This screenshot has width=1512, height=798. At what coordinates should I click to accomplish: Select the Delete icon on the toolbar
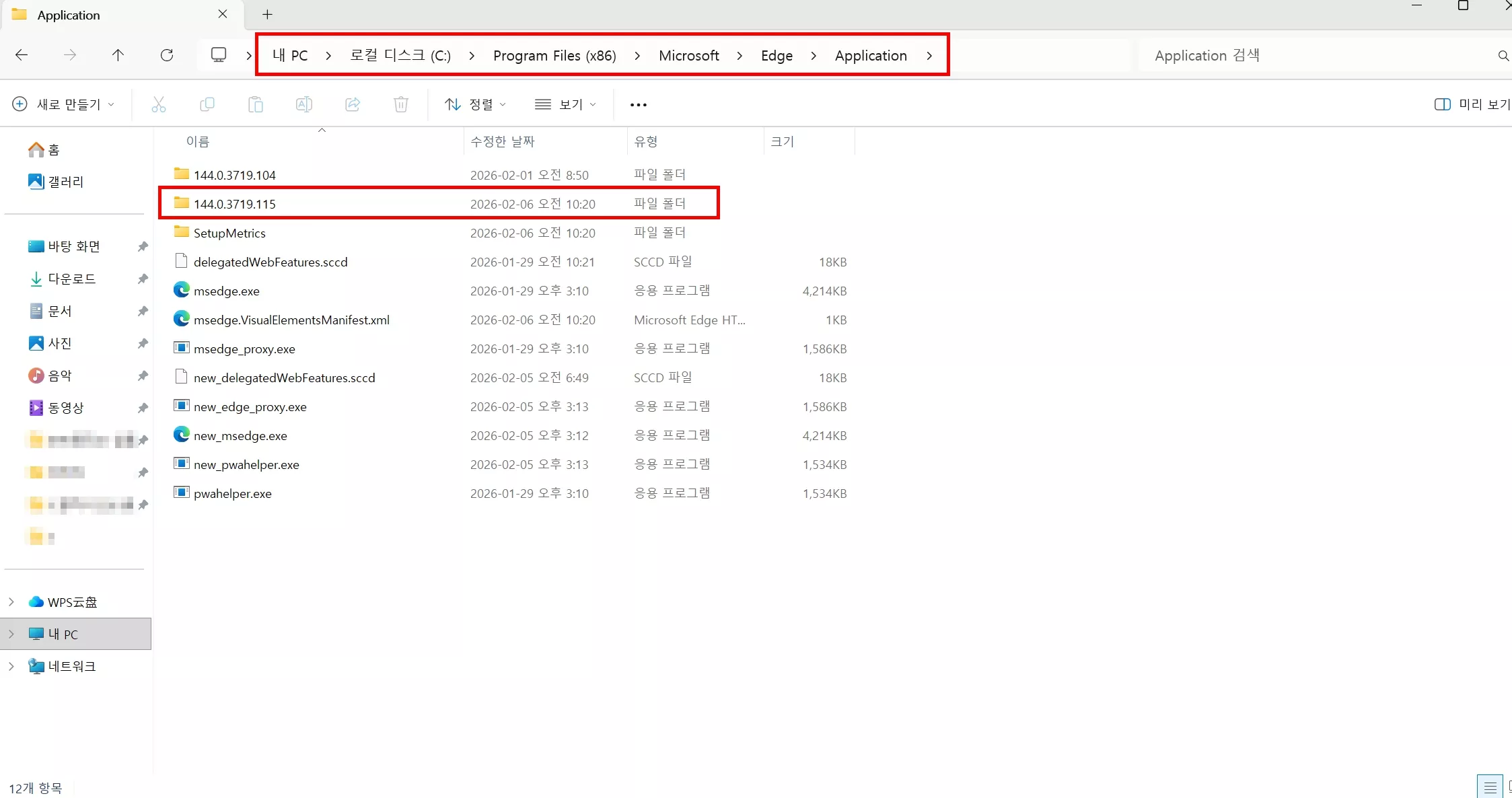(x=400, y=104)
